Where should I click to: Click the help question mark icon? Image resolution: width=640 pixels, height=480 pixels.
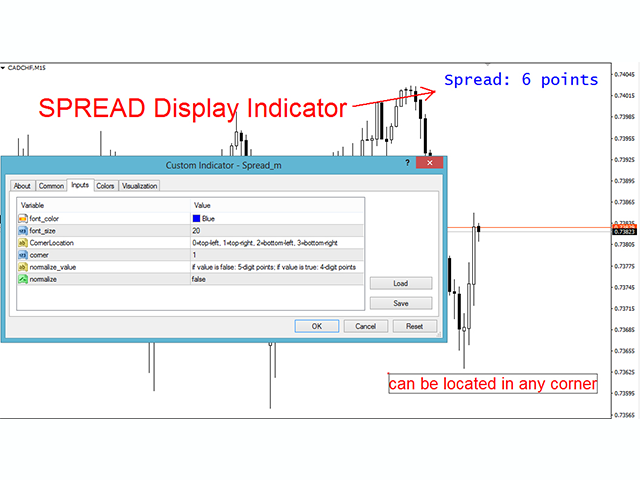407,163
